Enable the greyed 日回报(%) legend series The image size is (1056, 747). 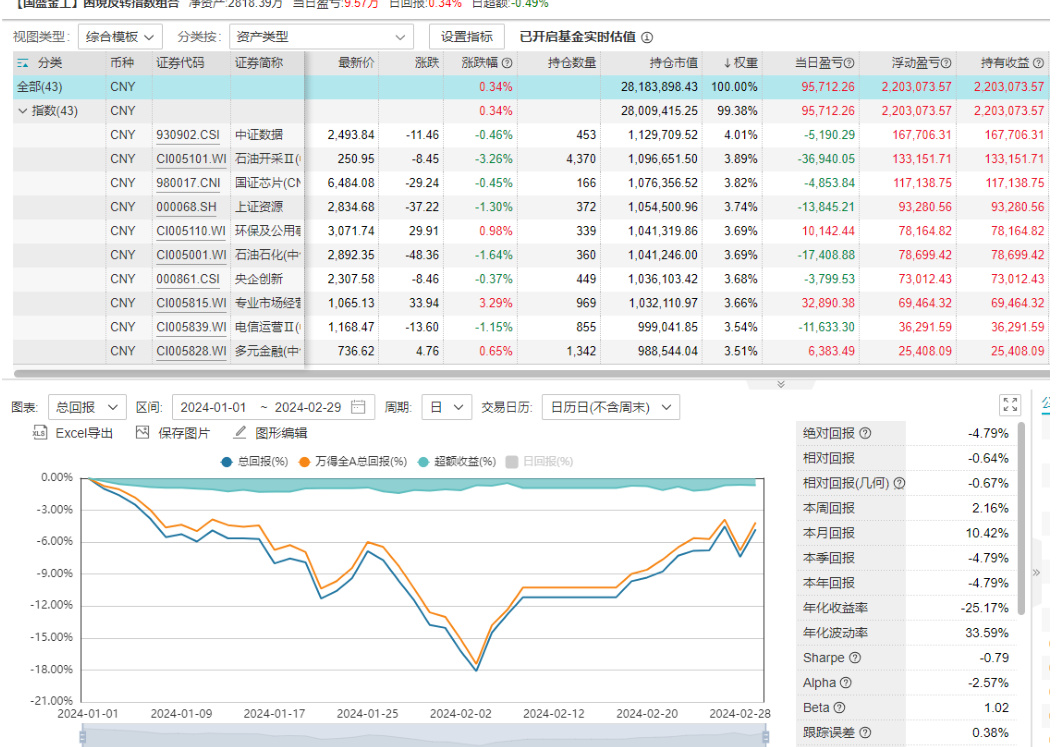(541, 461)
